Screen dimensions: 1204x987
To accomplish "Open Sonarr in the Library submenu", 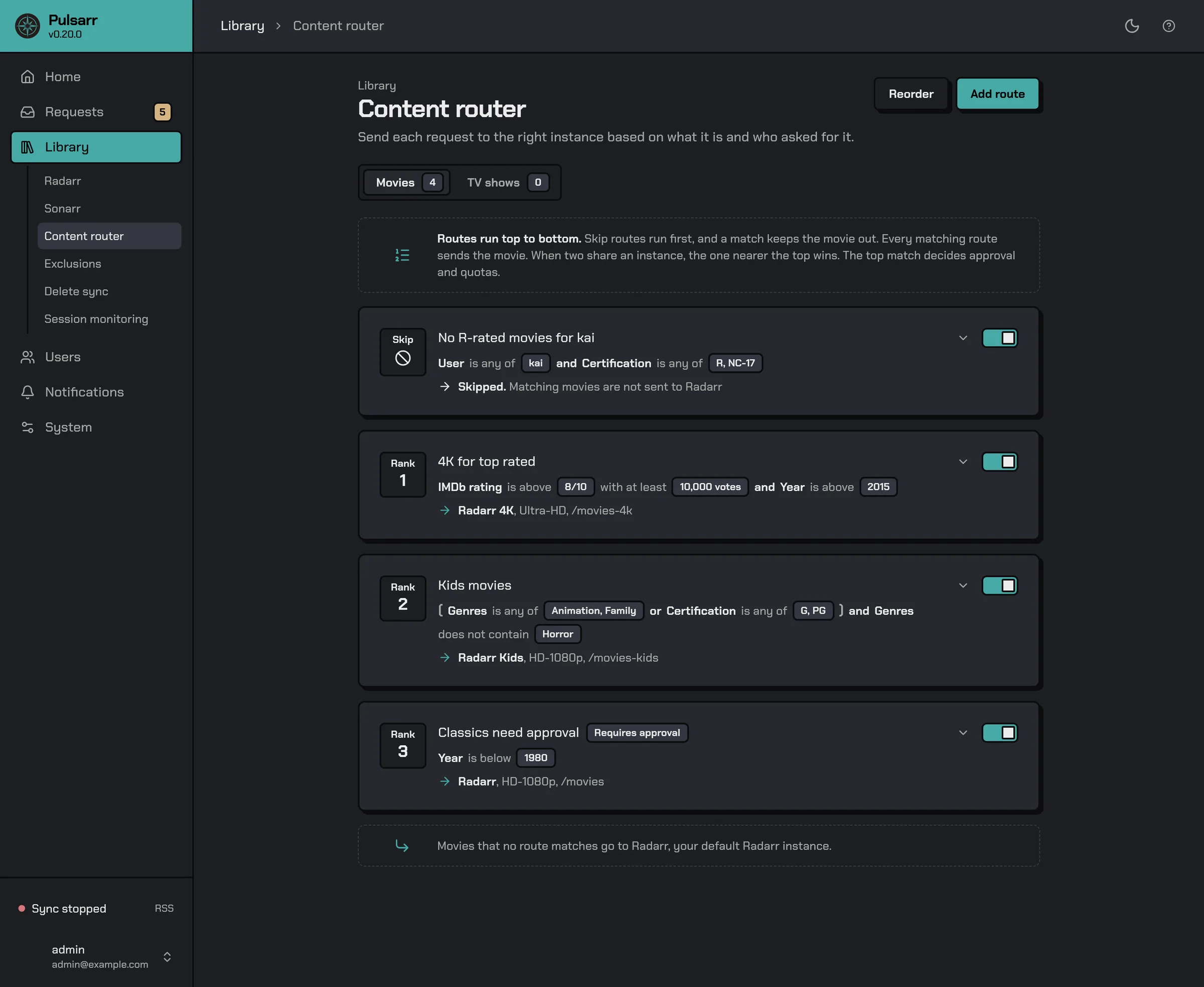I will tap(109, 209).
